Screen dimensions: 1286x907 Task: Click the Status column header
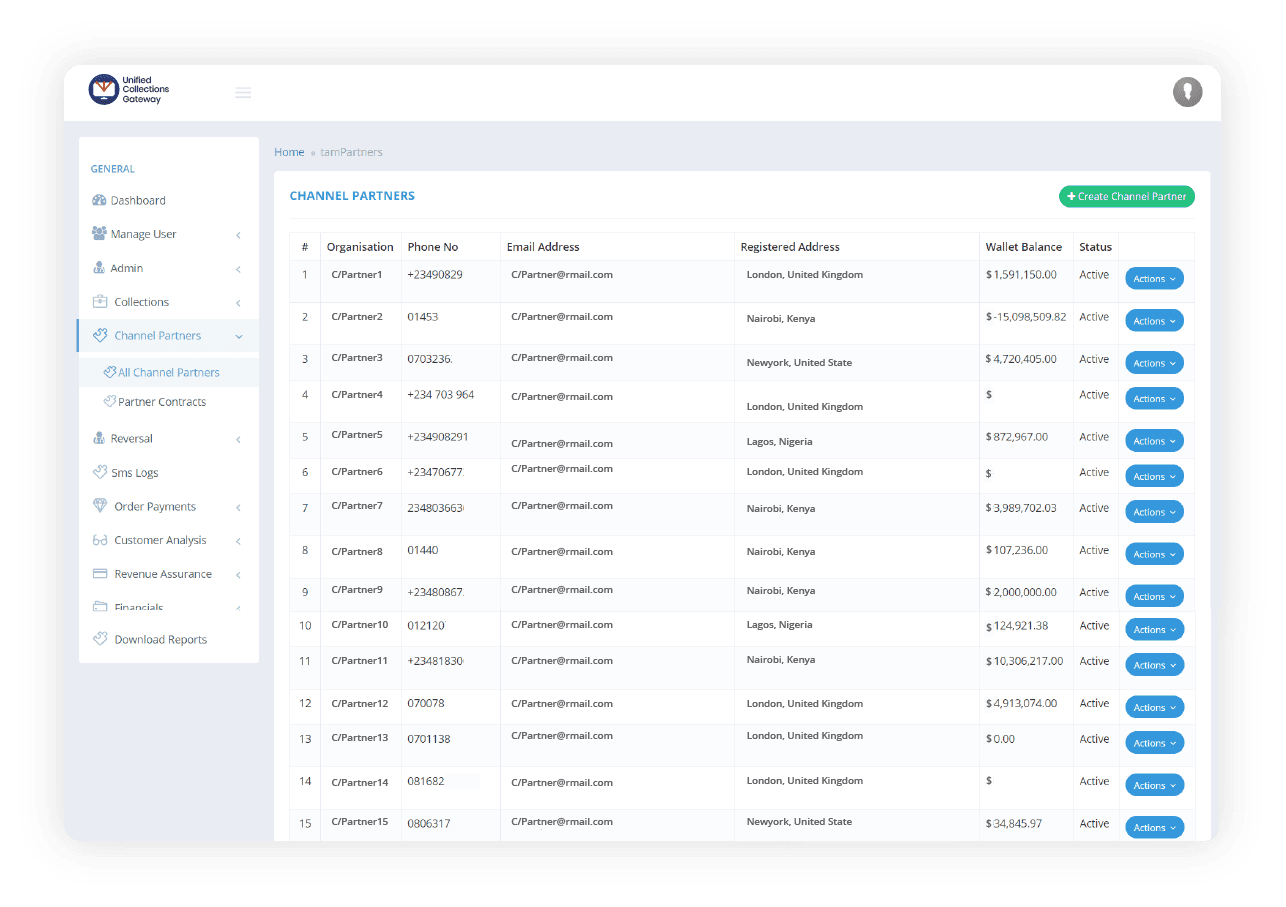point(1095,247)
